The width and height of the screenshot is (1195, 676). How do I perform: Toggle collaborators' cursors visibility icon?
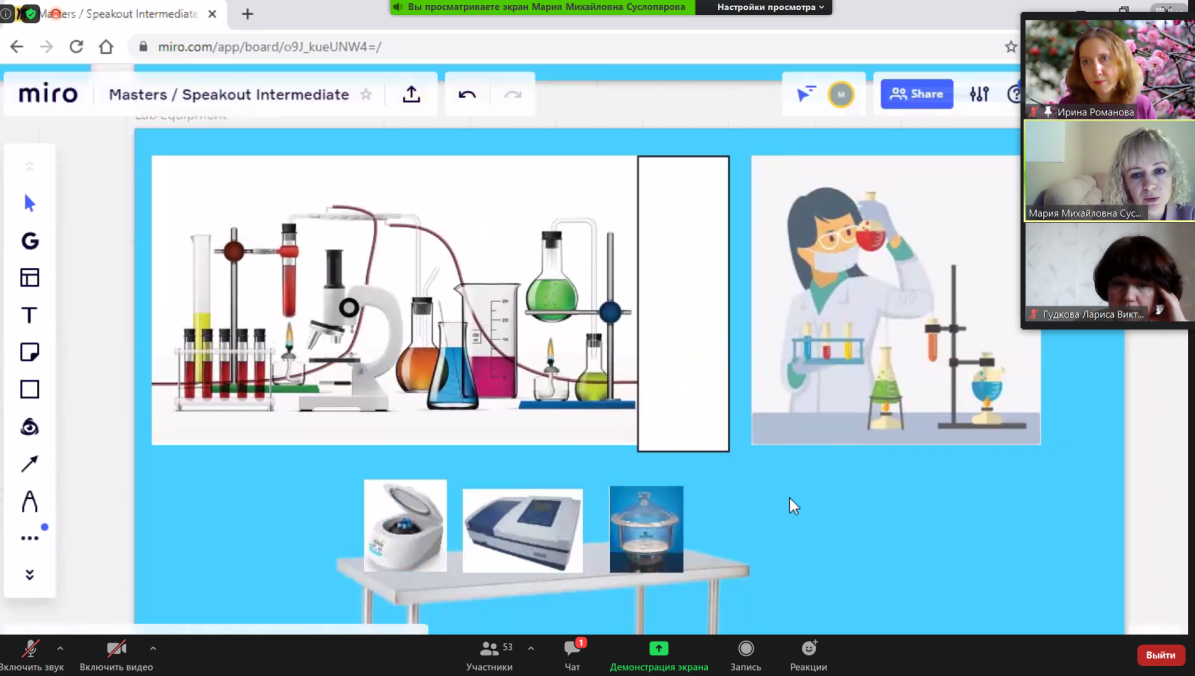[x=806, y=94]
